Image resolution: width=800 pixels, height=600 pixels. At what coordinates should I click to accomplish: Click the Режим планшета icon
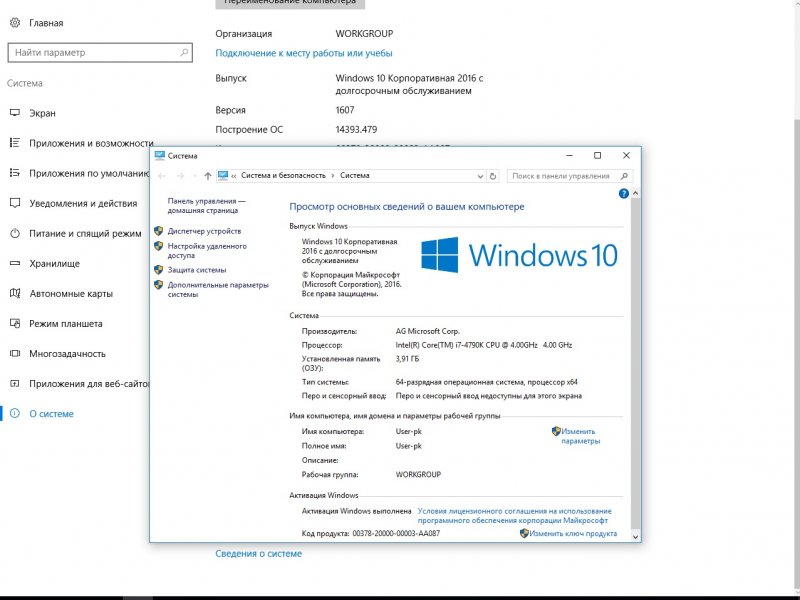(15, 323)
